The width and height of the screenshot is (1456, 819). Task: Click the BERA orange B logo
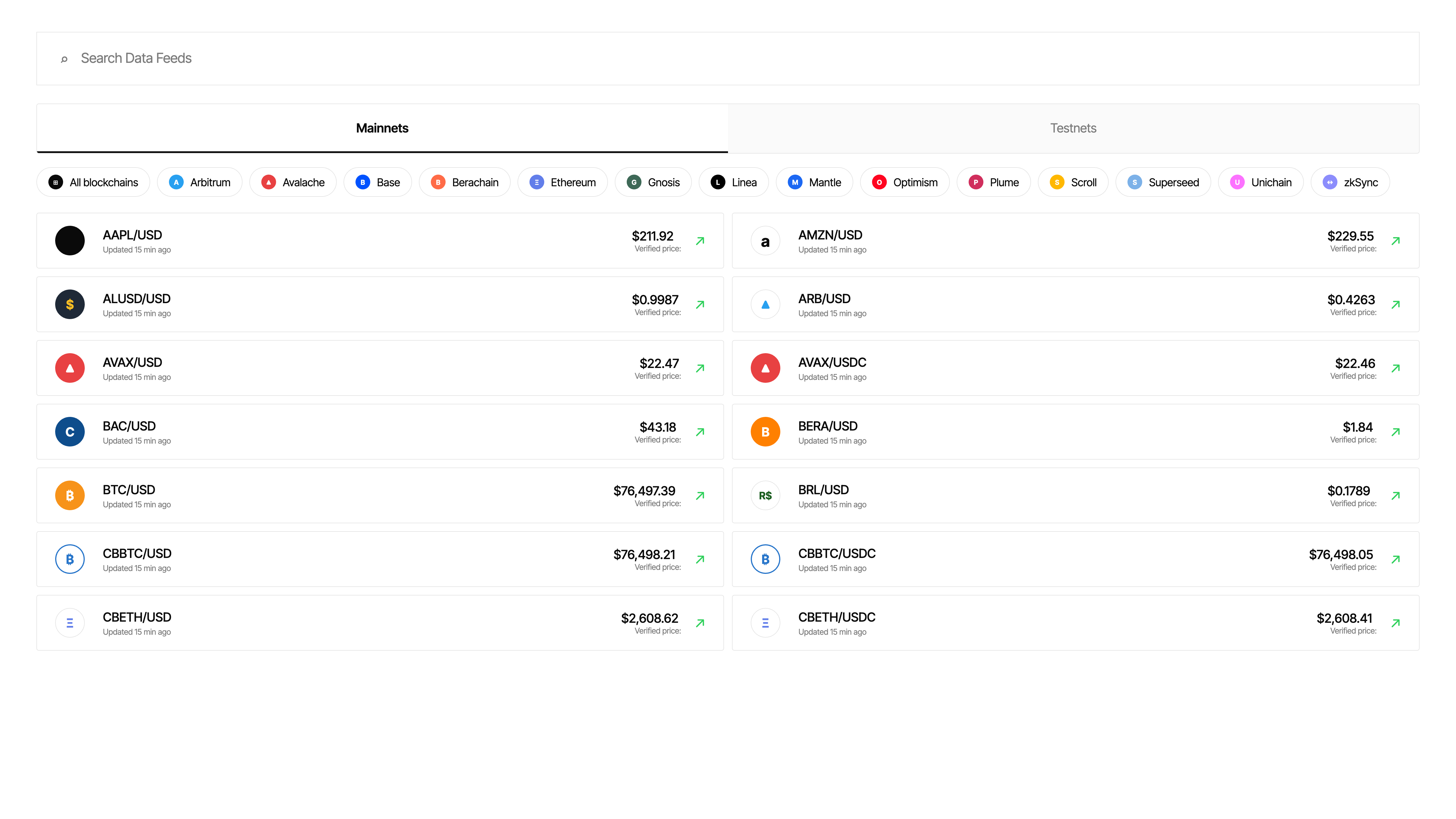click(765, 432)
